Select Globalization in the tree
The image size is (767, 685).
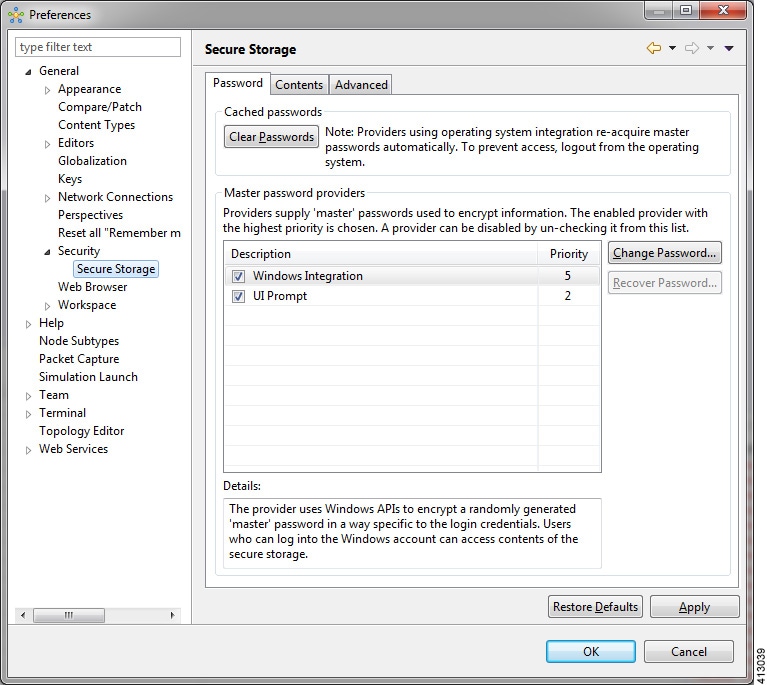[x=92, y=161]
